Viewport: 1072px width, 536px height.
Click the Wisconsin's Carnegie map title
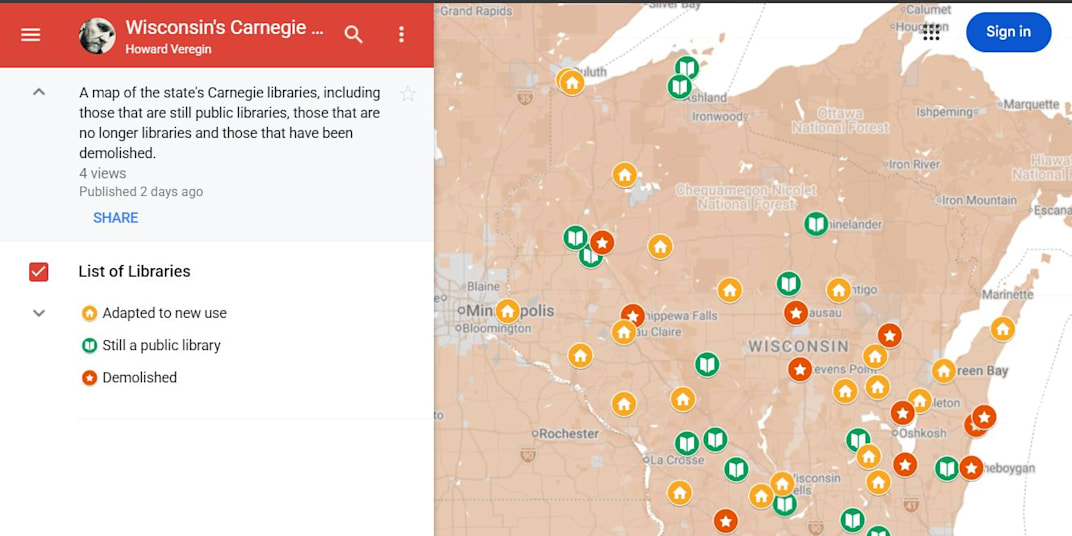pyautogui.click(x=224, y=27)
